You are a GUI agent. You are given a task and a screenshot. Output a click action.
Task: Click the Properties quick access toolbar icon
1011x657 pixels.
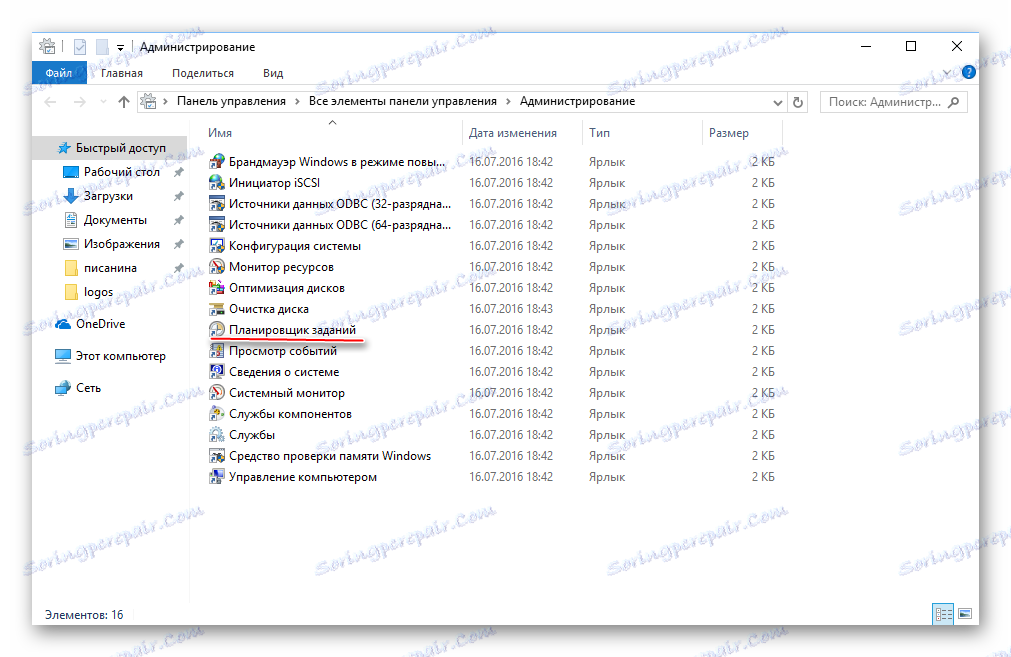click(x=80, y=46)
